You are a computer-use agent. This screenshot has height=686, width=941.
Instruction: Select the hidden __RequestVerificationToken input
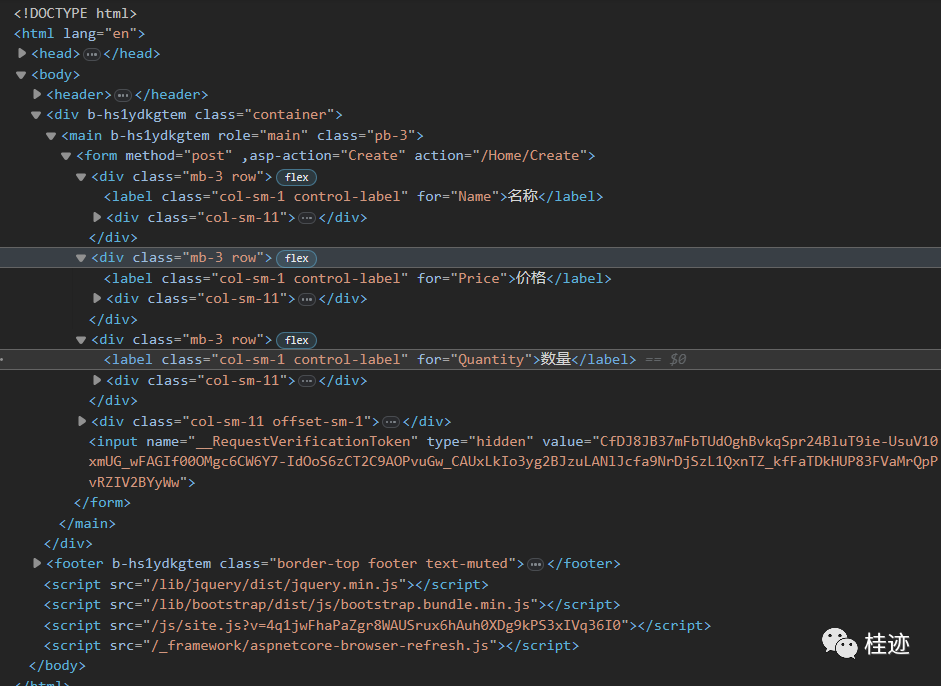click(513, 462)
